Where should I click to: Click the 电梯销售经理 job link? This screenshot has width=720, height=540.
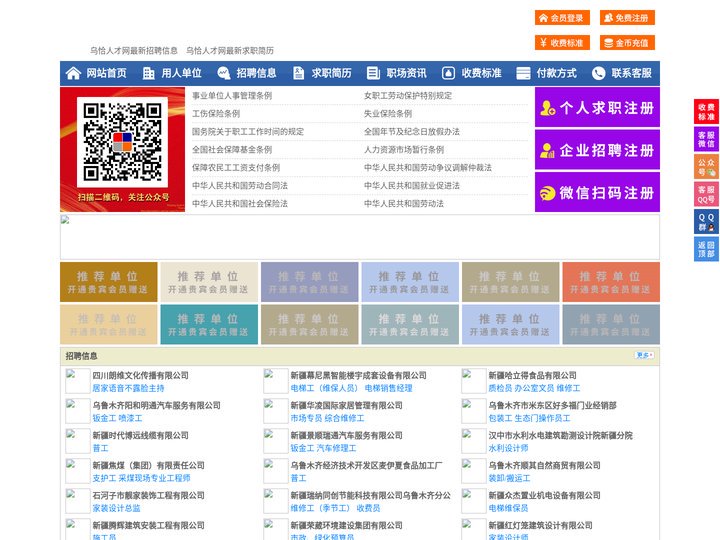coord(388,388)
